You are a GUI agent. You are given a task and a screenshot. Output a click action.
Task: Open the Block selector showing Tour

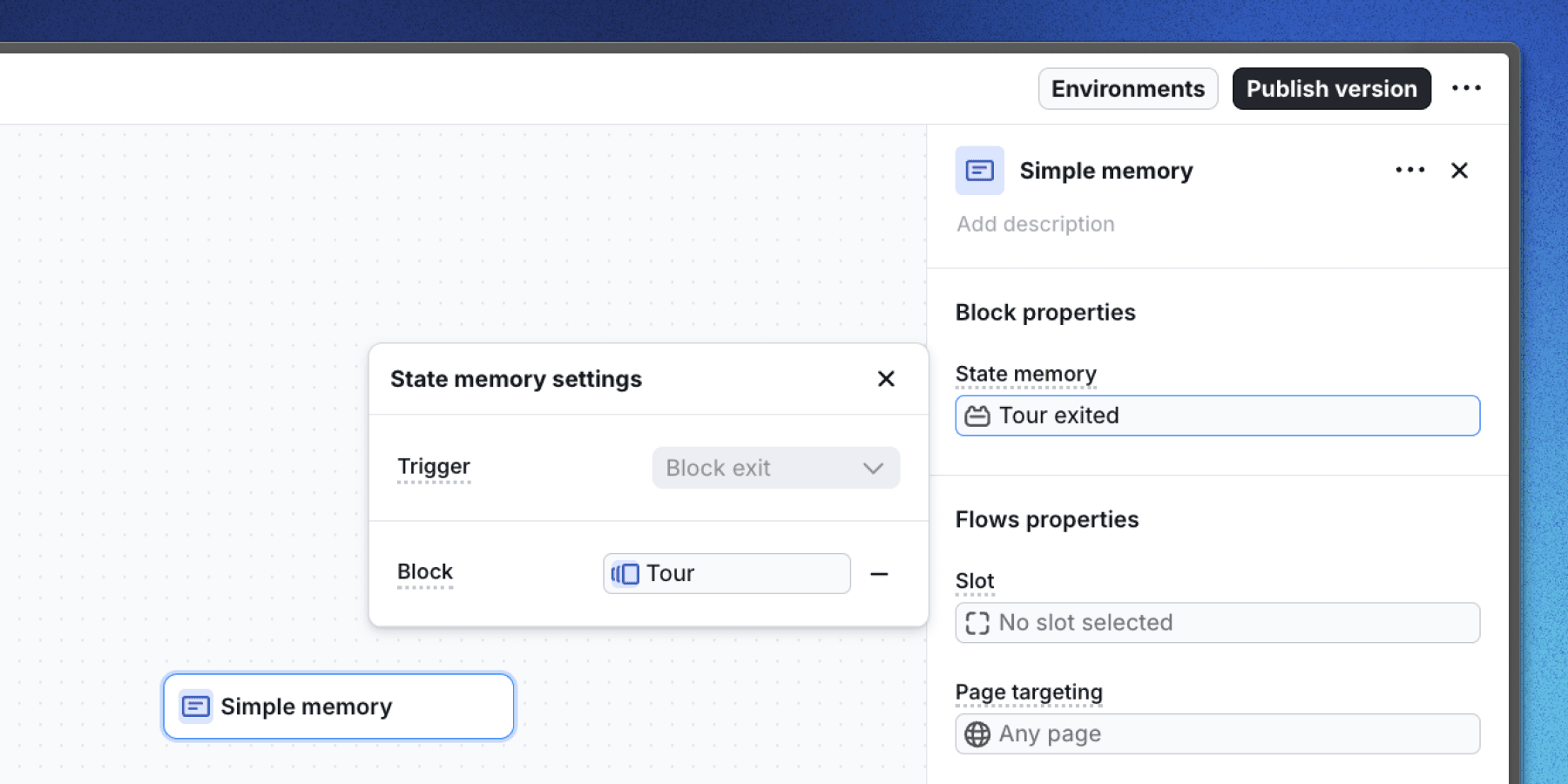[x=726, y=573]
